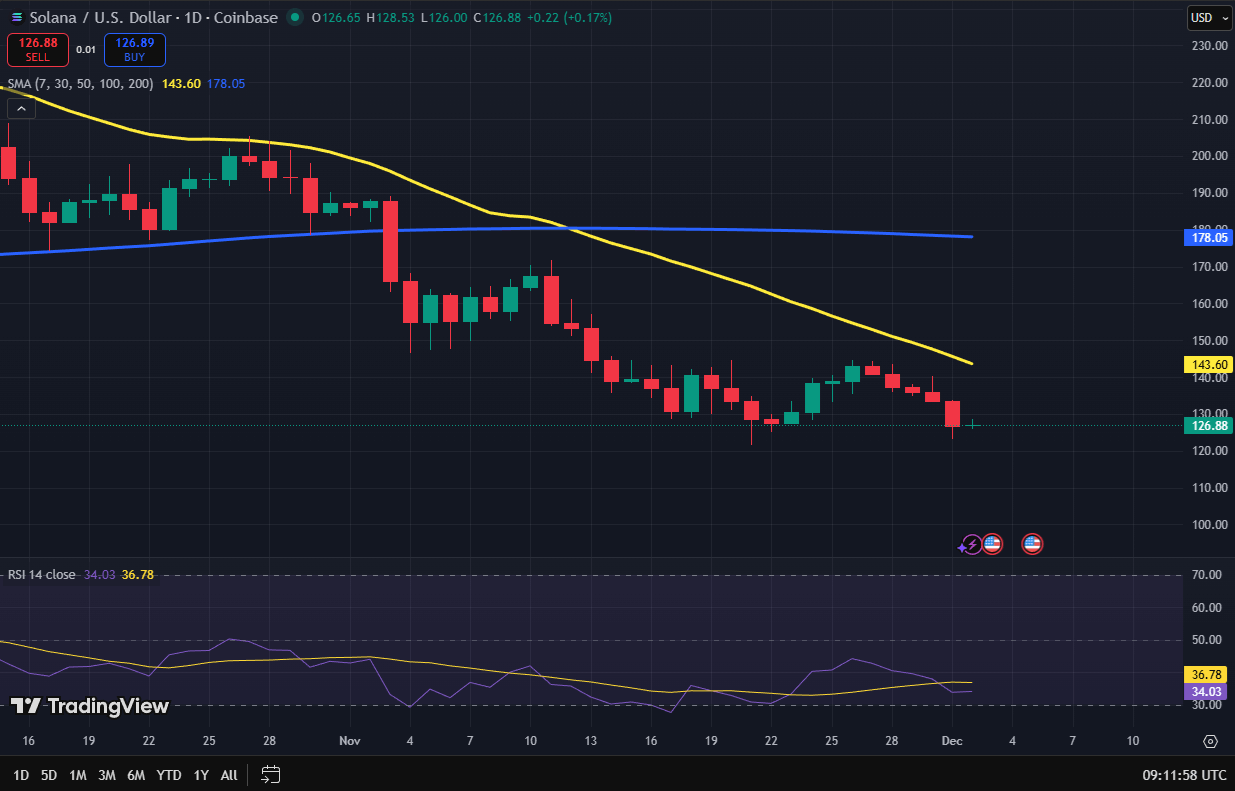Open the timezone menu showing 09:11:58 UTC
The height and width of the screenshot is (791, 1235).
click(x=1184, y=775)
